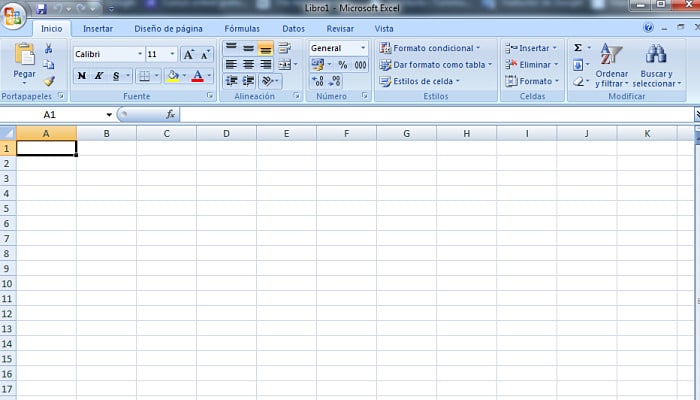Open the text orientation icon

tap(267, 81)
